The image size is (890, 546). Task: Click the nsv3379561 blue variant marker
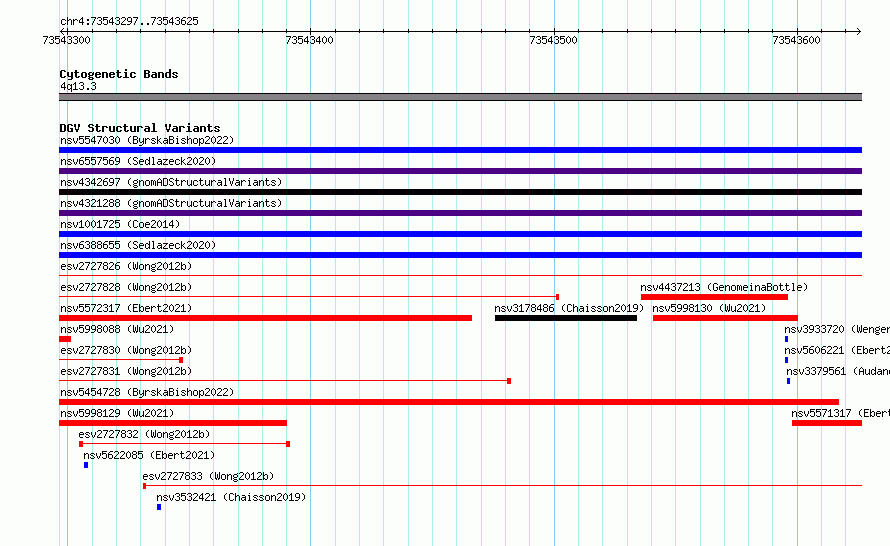pos(788,381)
